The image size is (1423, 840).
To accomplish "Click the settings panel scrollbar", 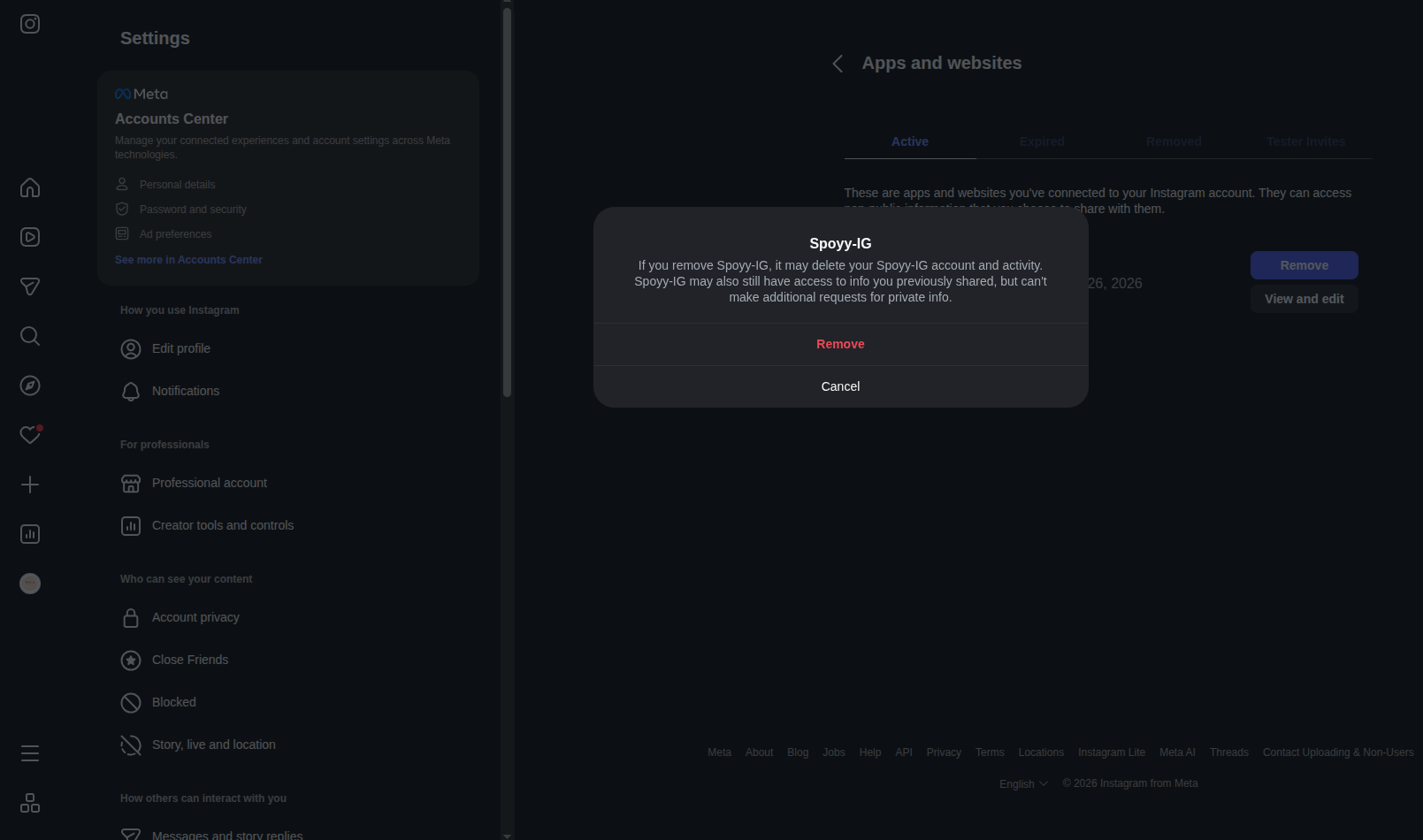I will coord(508,202).
